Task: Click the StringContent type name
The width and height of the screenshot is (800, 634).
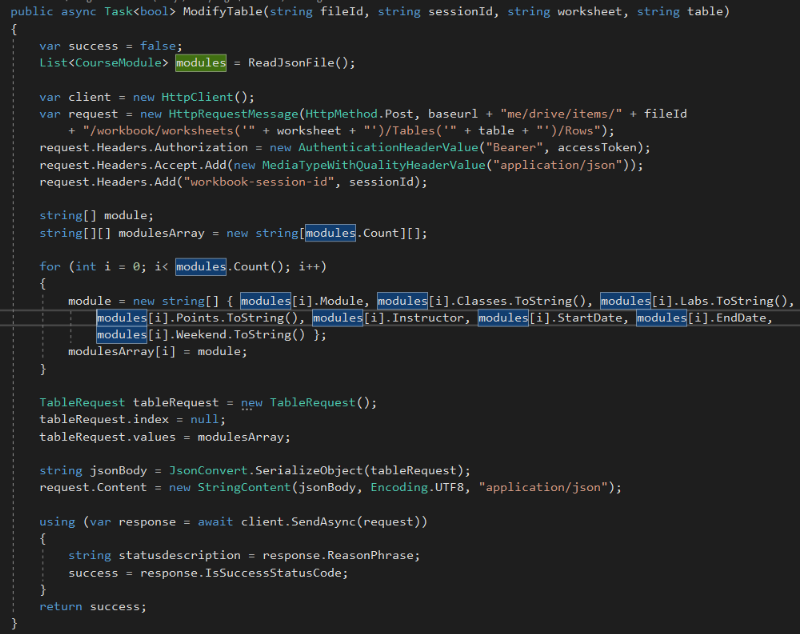Action: [x=244, y=487]
